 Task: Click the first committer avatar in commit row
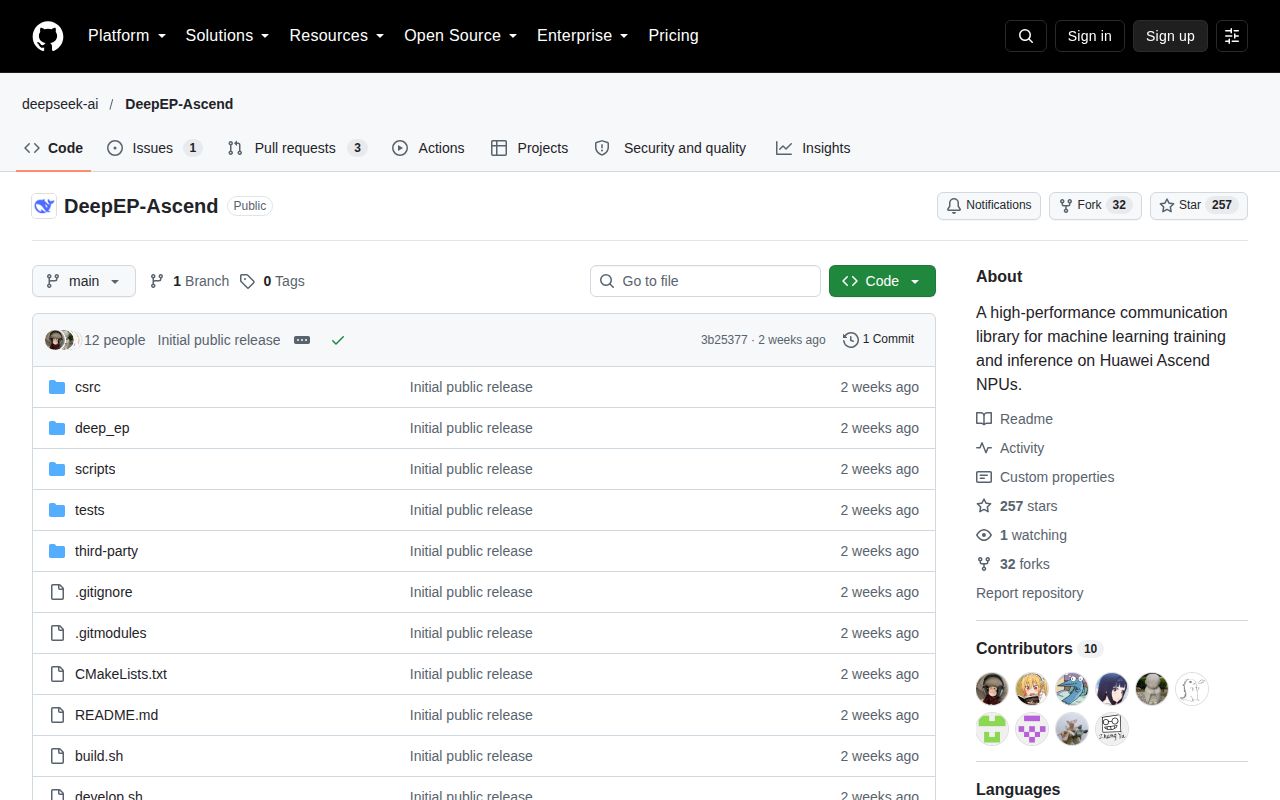pyautogui.click(x=55, y=340)
